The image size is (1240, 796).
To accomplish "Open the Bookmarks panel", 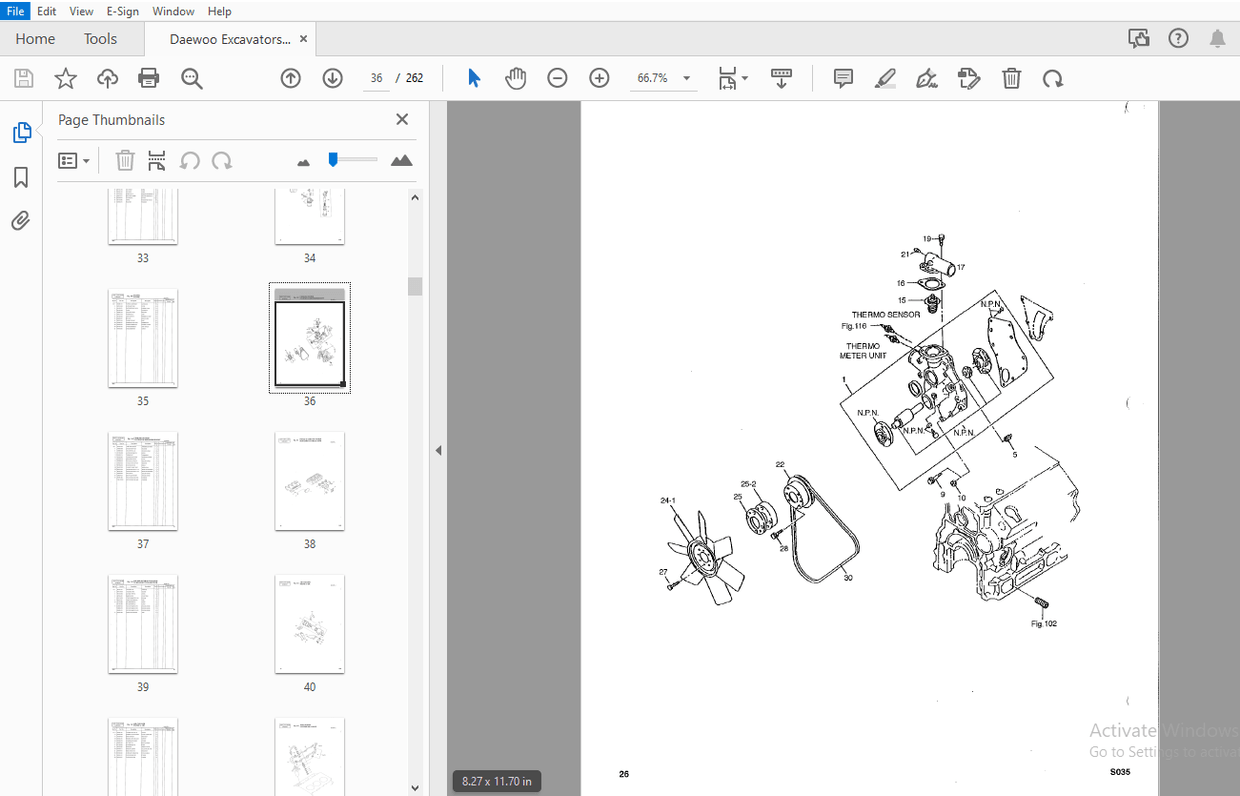I will (21, 177).
